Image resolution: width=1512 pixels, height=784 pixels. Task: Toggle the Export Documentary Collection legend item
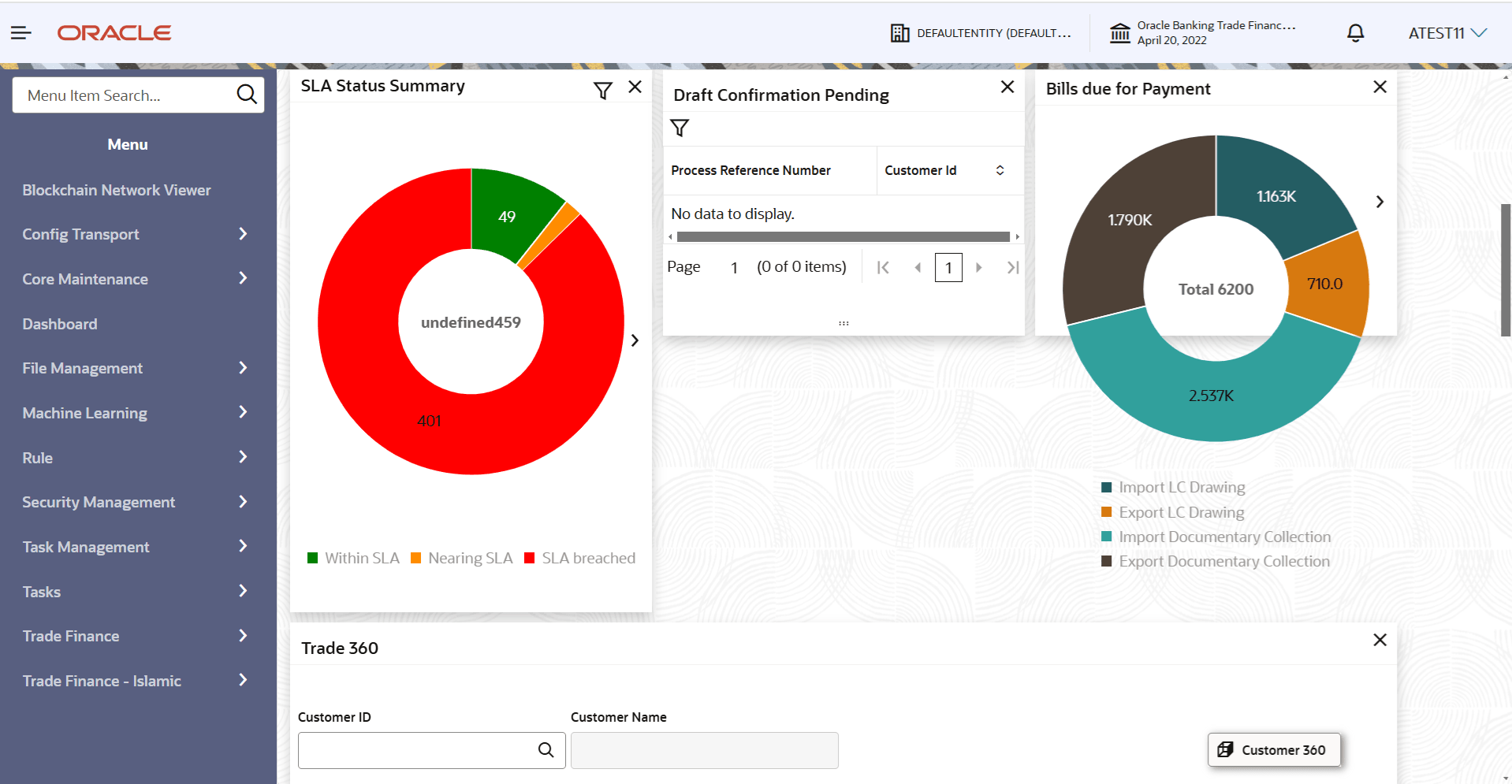click(x=1216, y=561)
